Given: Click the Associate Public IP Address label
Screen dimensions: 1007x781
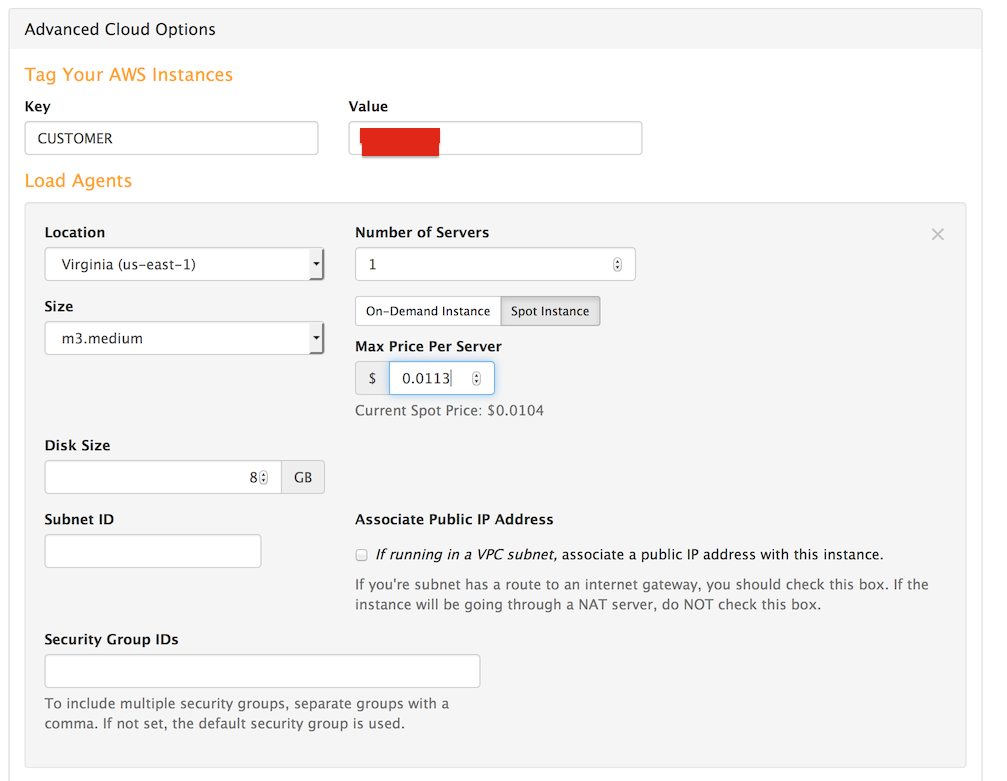Looking at the screenshot, I should pos(454,519).
